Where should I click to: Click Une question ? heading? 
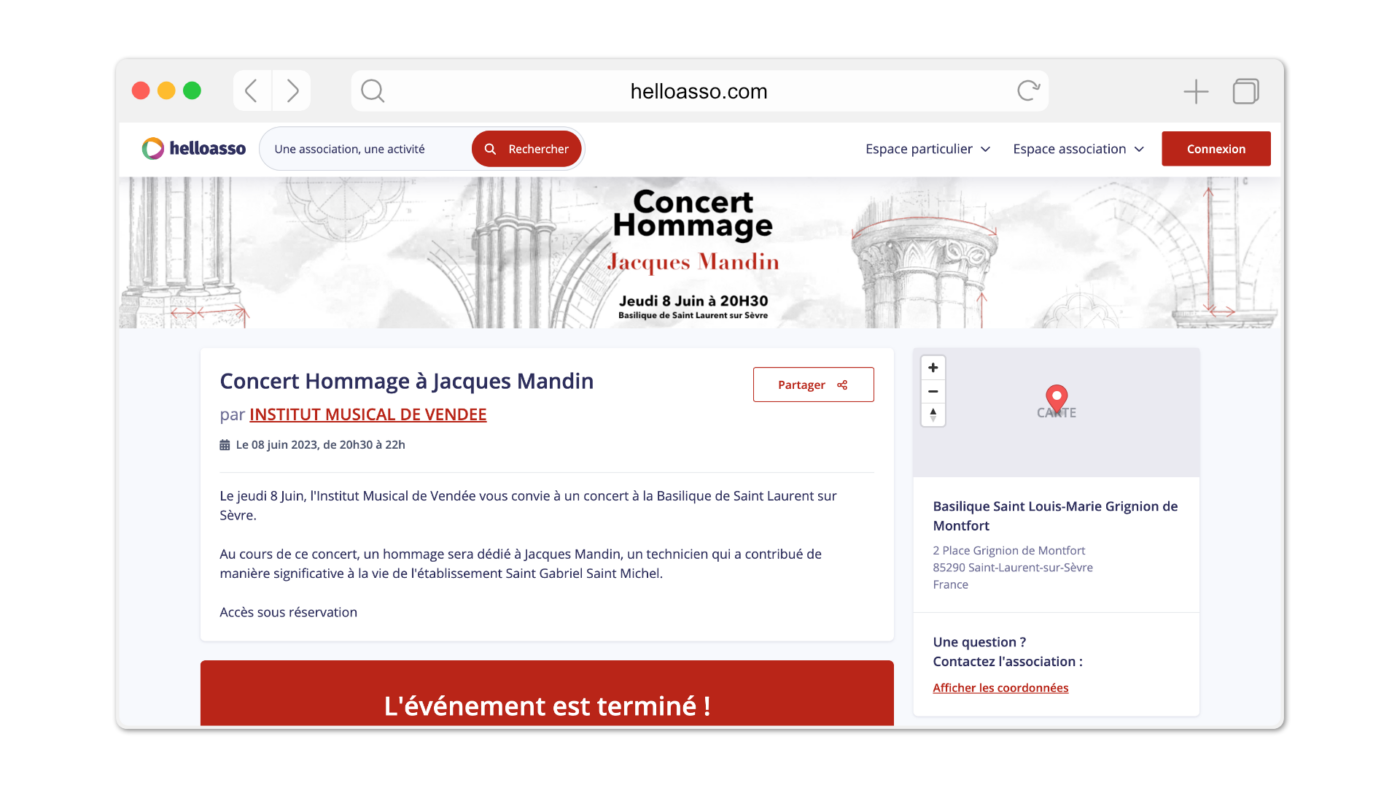(980, 642)
